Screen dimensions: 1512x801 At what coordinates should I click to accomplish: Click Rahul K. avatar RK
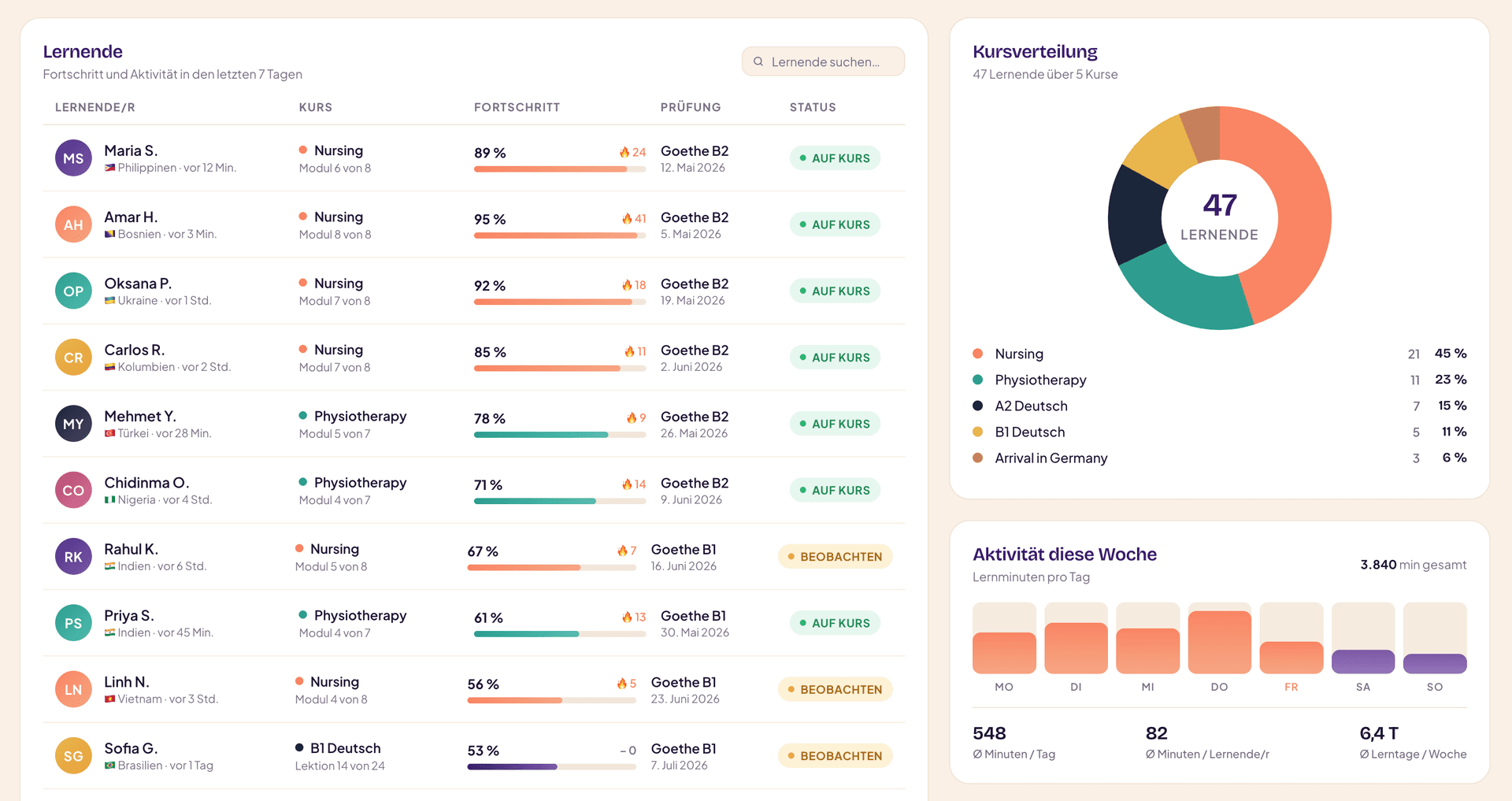coord(73,557)
